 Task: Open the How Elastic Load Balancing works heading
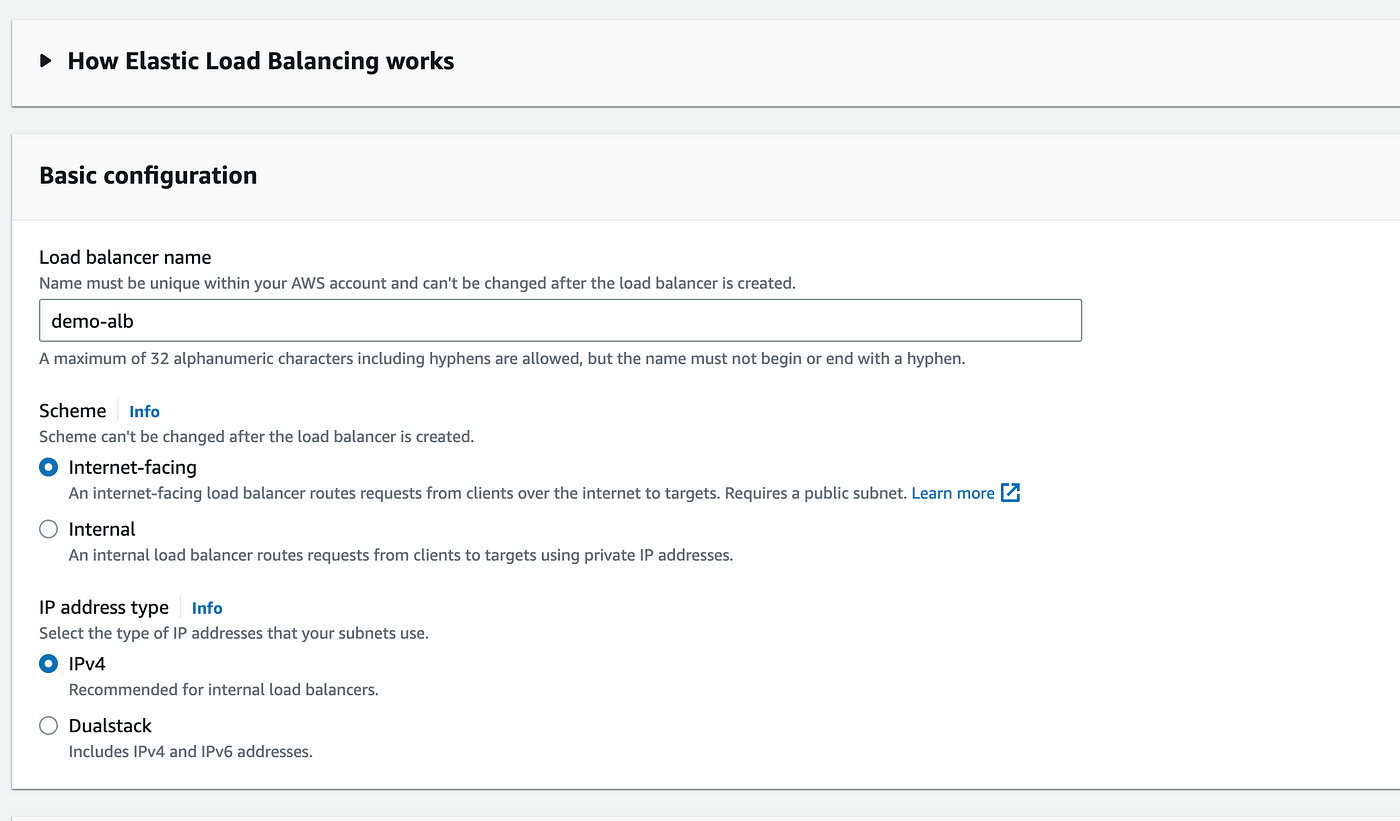261,61
